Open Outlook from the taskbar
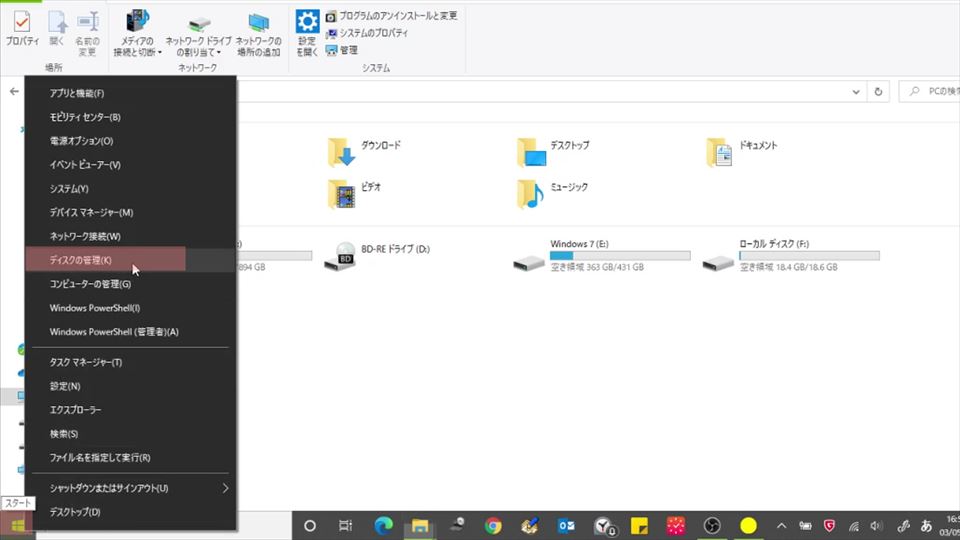The height and width of the screenshot is (540, 960). click(x=566, y=525)
